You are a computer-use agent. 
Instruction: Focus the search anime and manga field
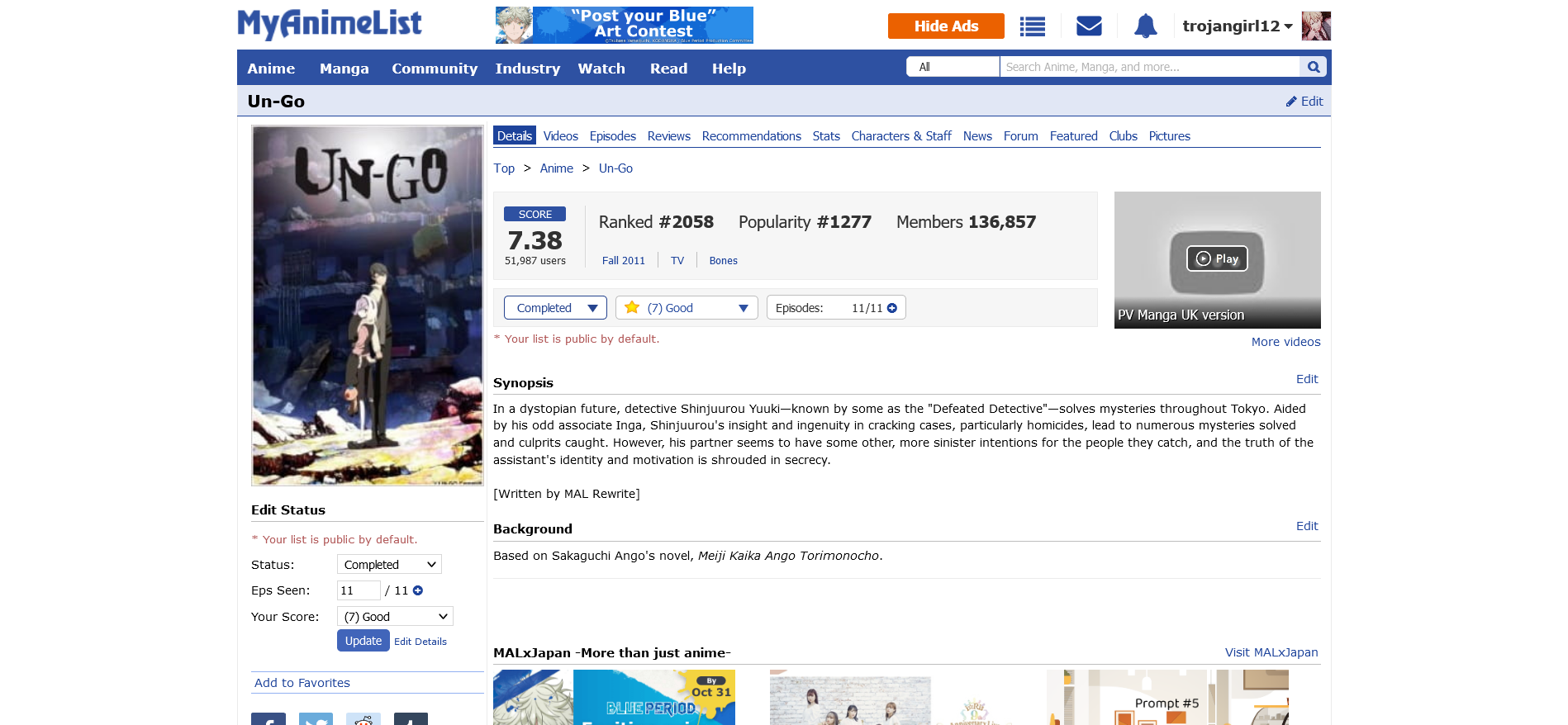pos(1150,67)
